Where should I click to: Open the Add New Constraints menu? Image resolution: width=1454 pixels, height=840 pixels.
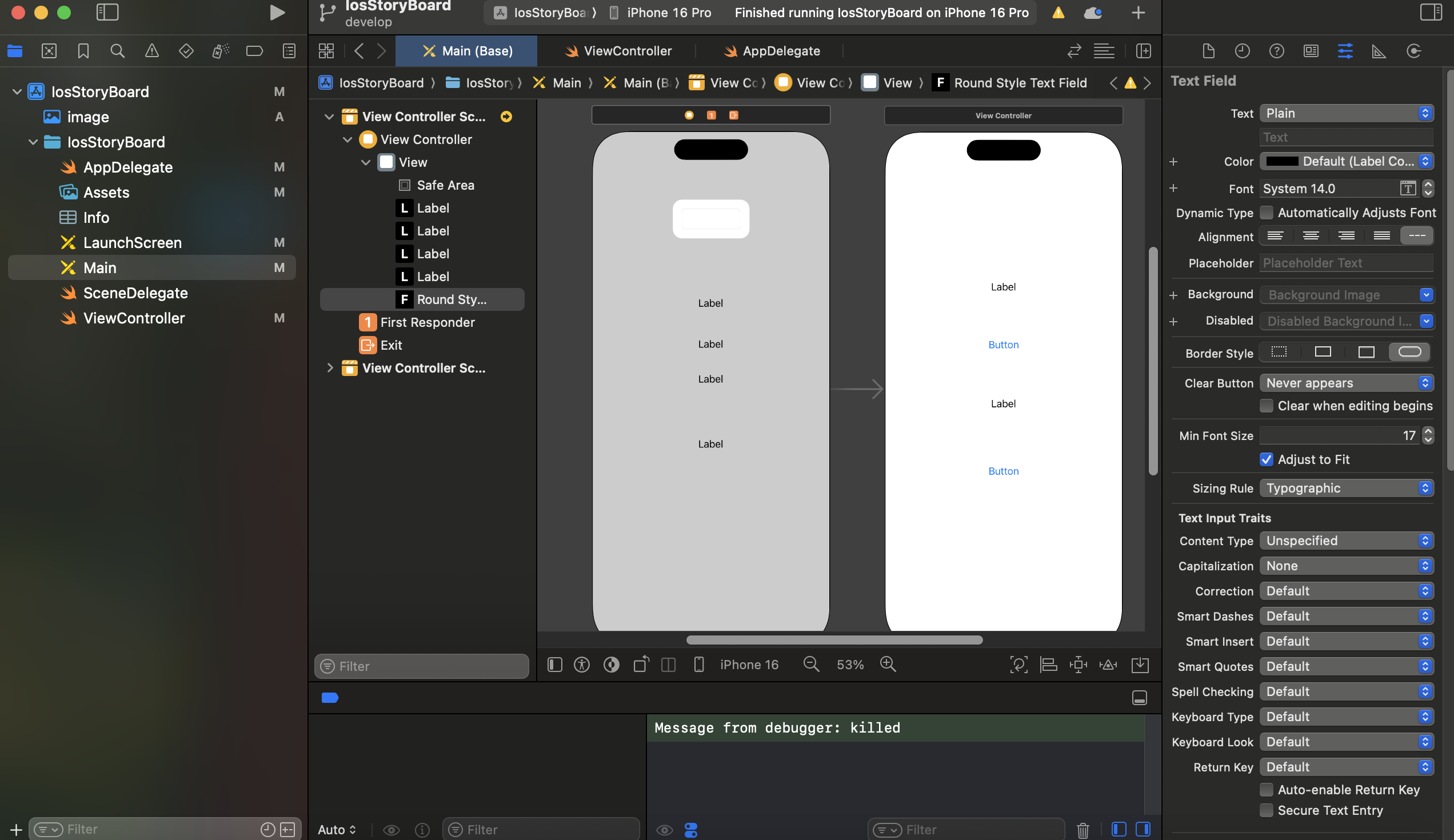coord(1078,665)
